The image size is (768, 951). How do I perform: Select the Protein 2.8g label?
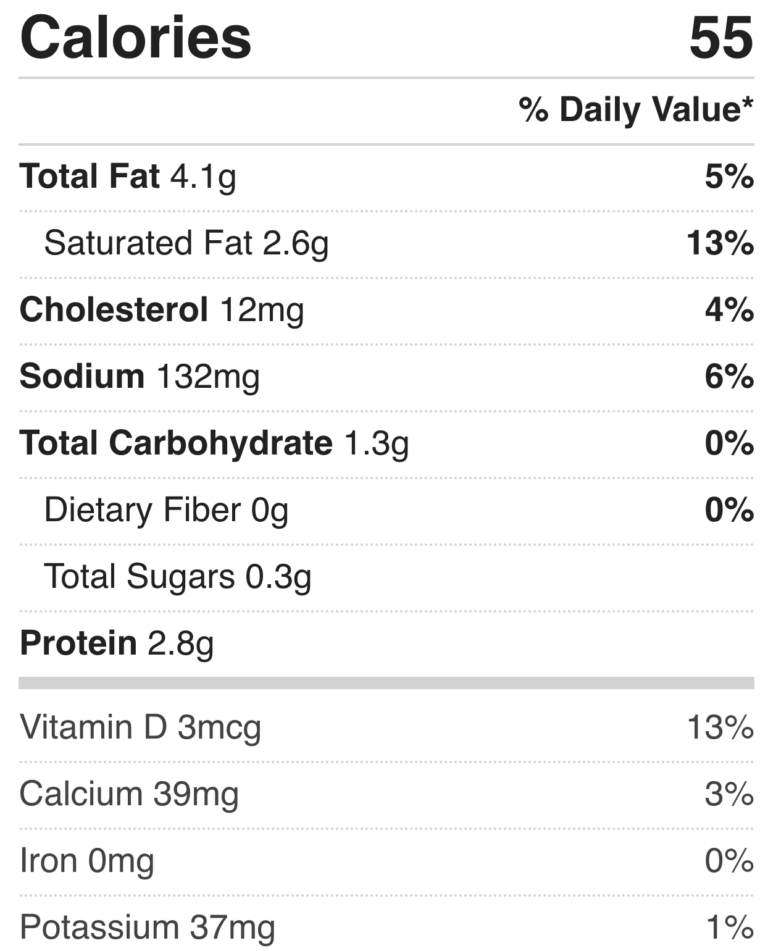[117, 643]
